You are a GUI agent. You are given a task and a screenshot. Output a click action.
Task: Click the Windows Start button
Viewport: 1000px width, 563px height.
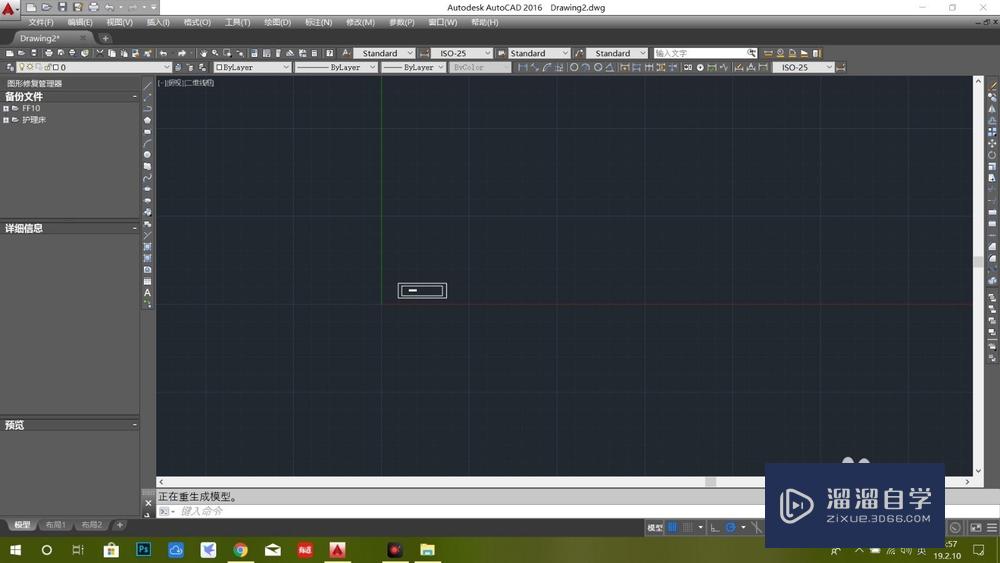tap(15, 549)
